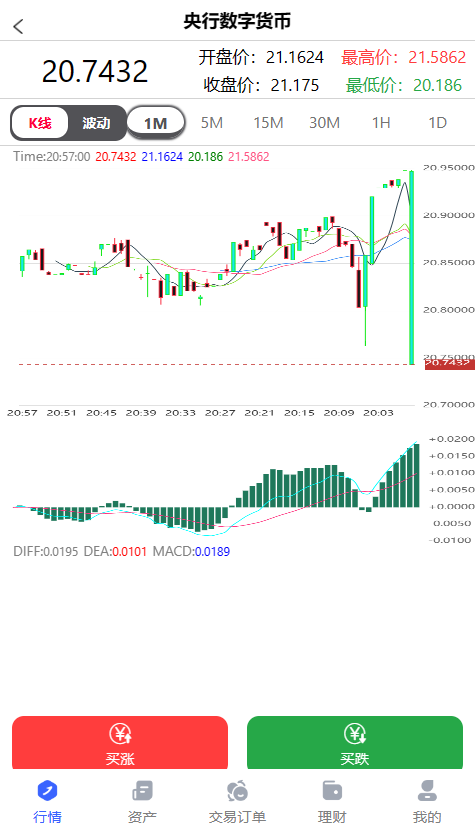Open the 理财 wallet icon
Screen dimensions: 475x831
[x=332, y=791]
